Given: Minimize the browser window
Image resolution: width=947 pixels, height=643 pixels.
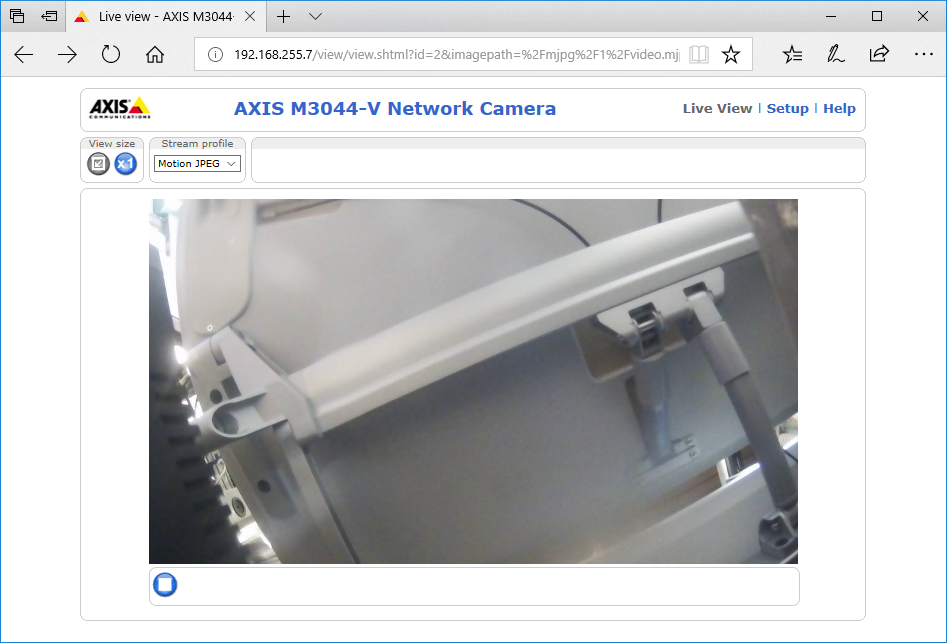Looking at the screenshot, I should pos(831,16).
